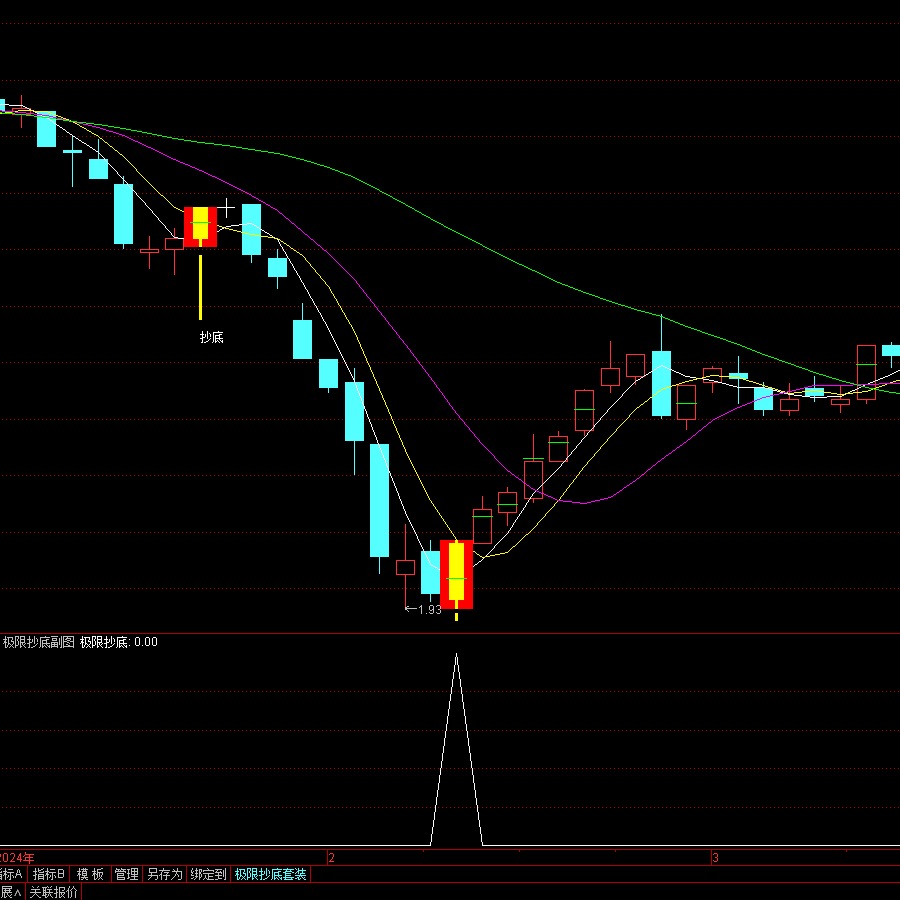
Task: Click the 1.93 lowest price marker
Action: [428, 609]
